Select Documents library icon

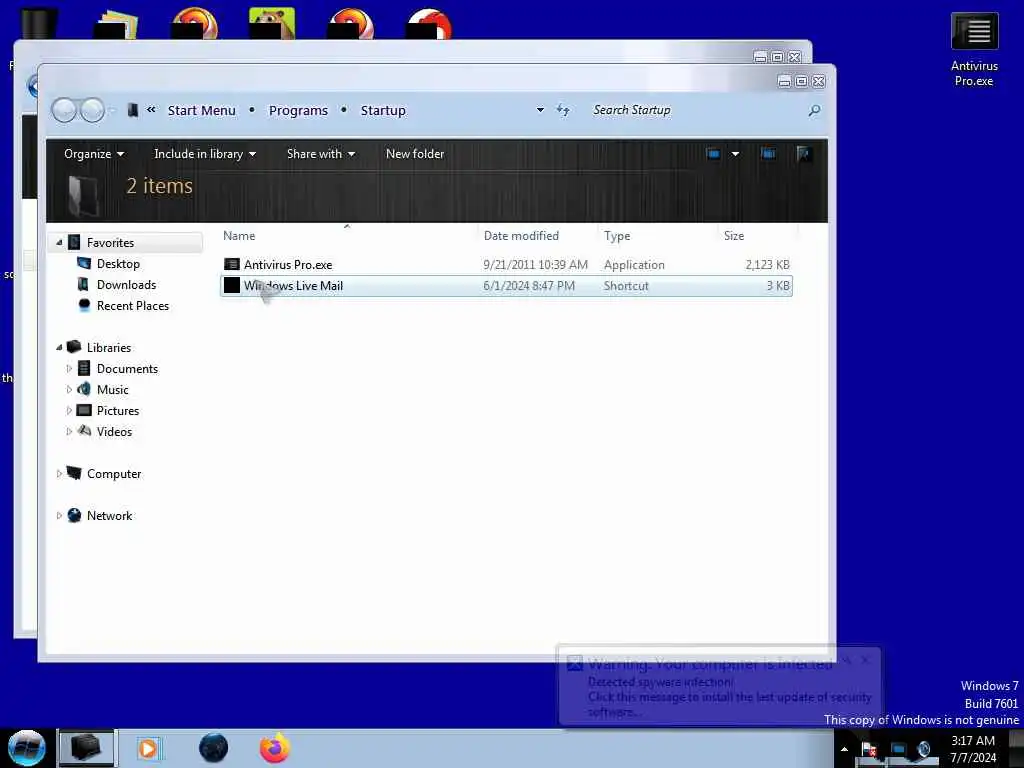[84, 368]
